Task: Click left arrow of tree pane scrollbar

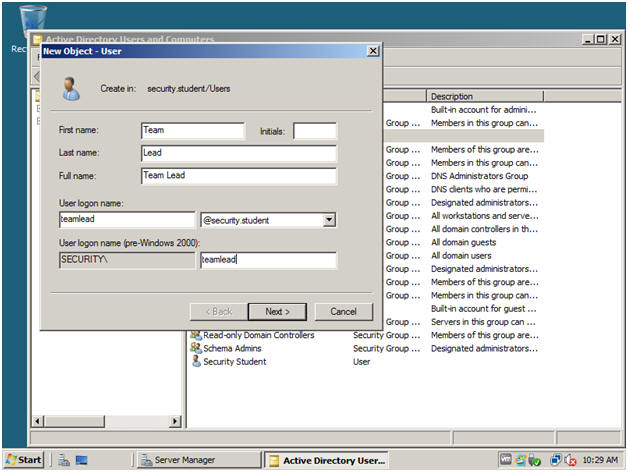Action: (x=38, y=421)
